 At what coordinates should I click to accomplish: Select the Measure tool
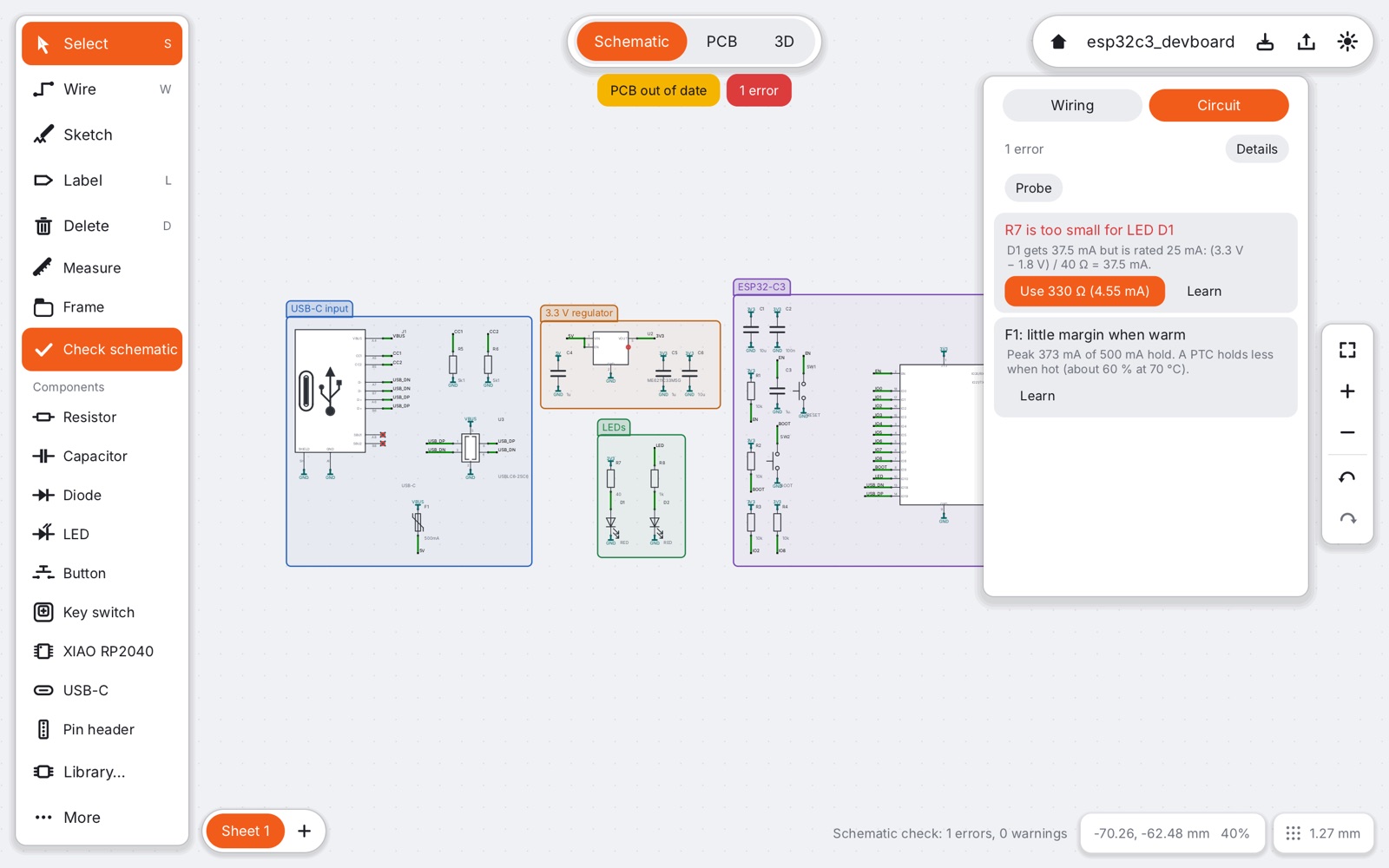click(x=102, y=267)
